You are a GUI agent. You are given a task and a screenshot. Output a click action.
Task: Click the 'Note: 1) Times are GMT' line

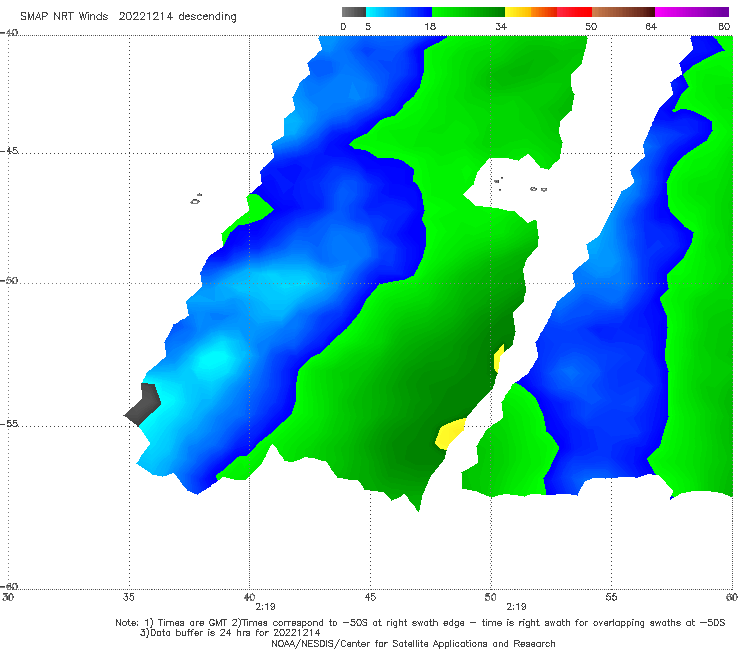(x=420, y=623)
